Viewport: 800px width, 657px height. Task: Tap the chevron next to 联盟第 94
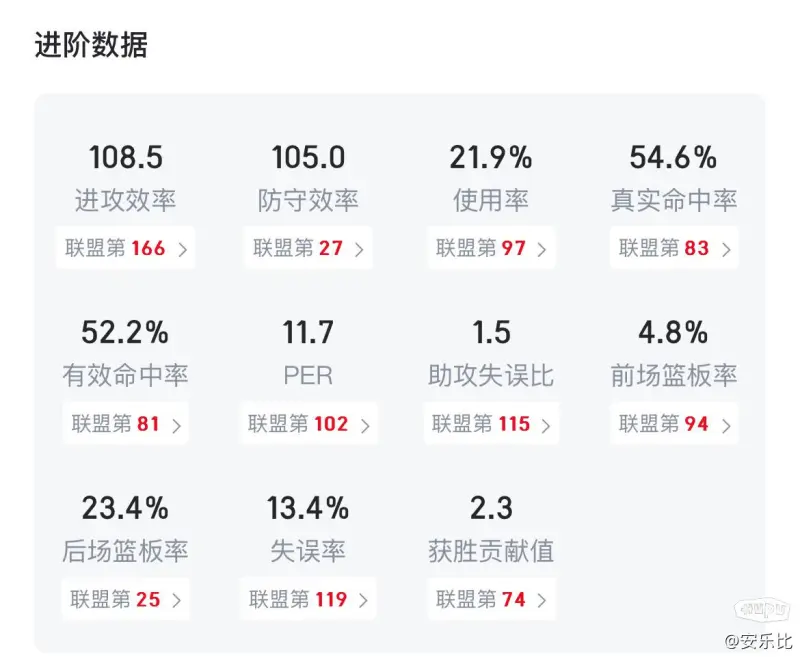point(726,425)
